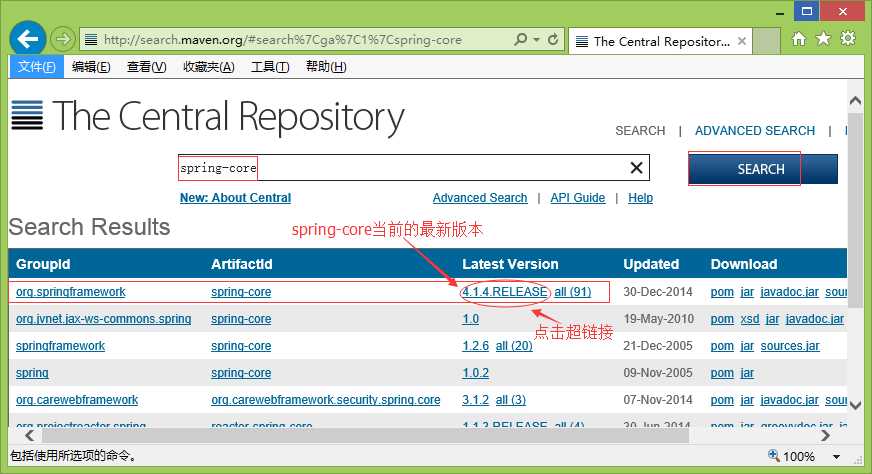Open the zoom level dropdown arrow
Viewport: 872px width, 474px height.
pos(836,457)
